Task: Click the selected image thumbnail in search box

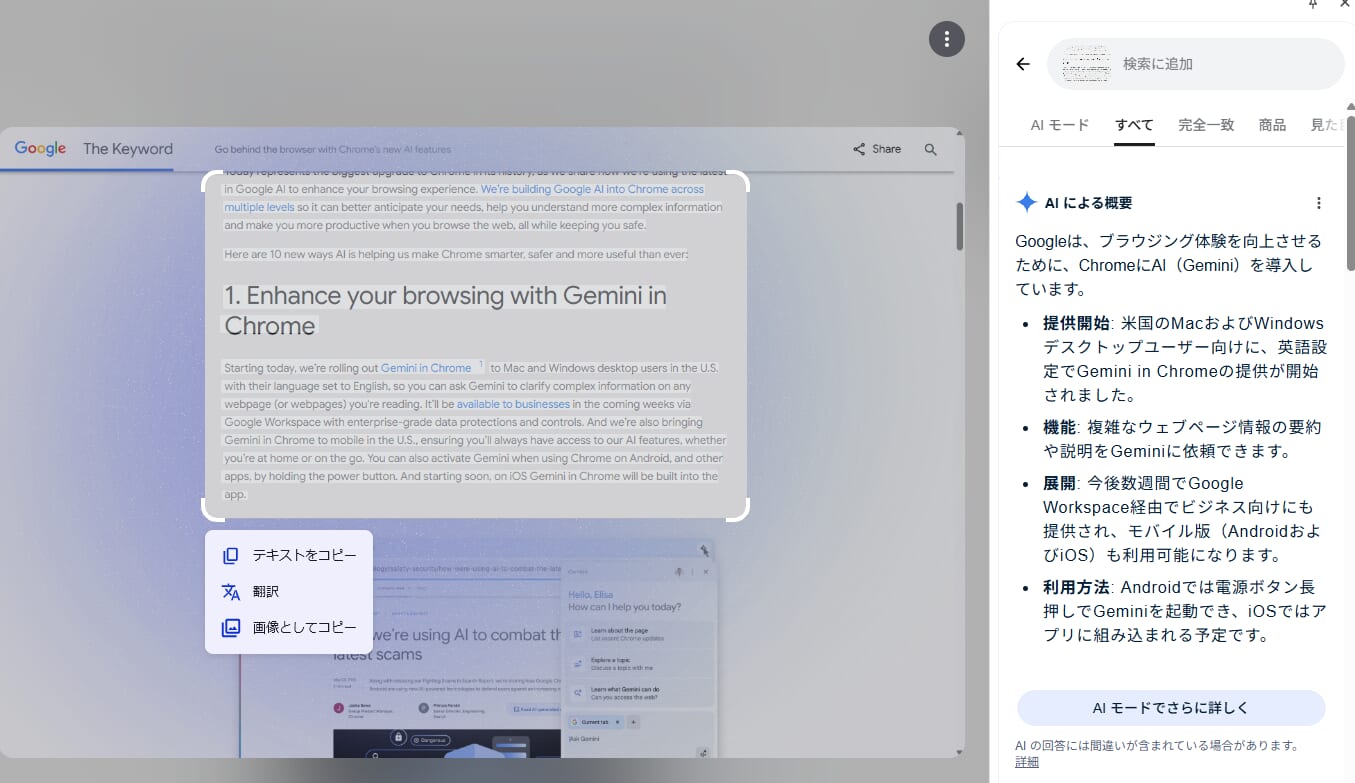Action: coord(1086,64)
